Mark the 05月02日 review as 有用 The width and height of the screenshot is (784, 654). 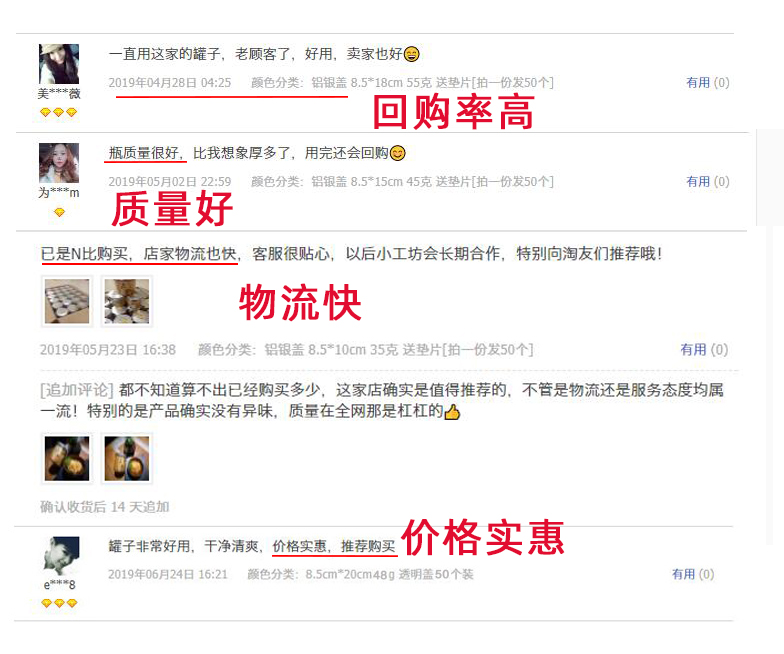tap(708, 182)
